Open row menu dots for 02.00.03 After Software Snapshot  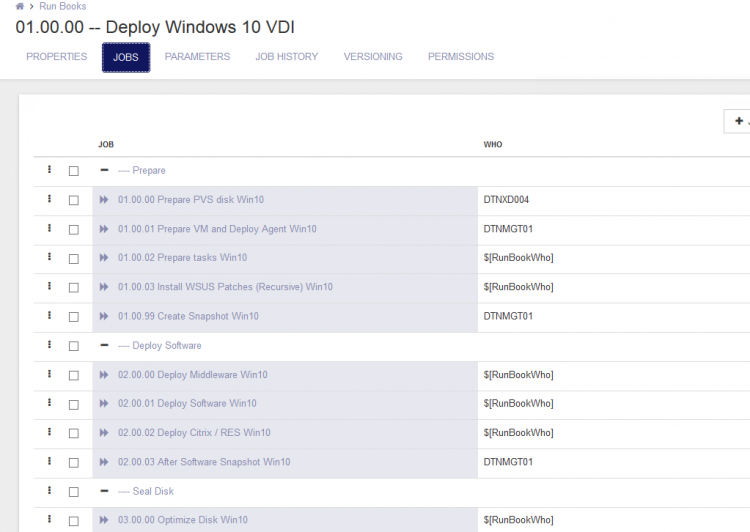tap(49, 462)
